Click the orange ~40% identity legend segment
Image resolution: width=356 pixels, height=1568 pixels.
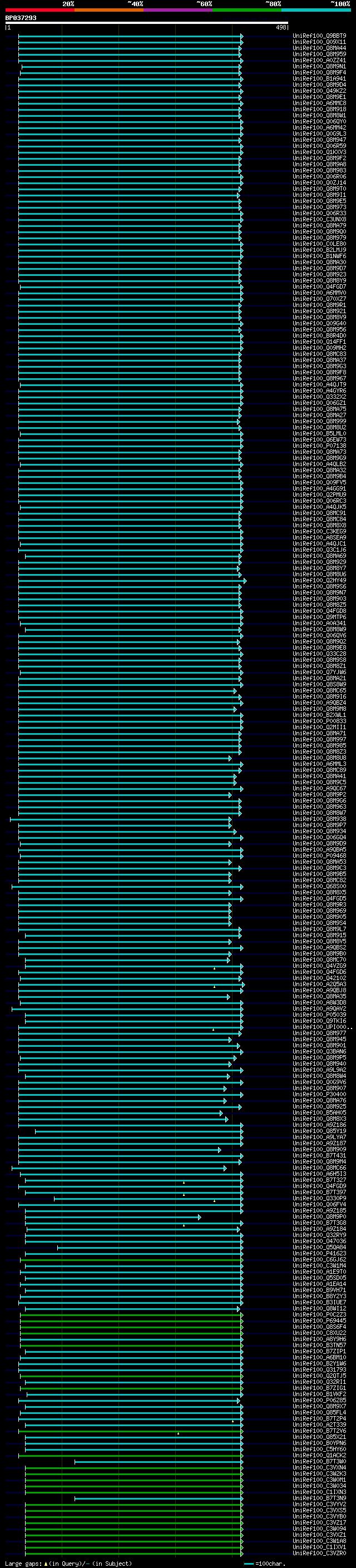(x=109, y=10)
